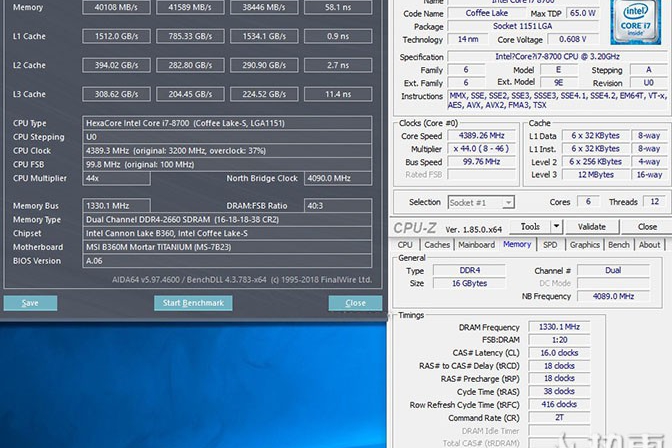Click L3 Cache latency 11.4 ns
The width and height of the screenshot is (672, 448).
338,94
